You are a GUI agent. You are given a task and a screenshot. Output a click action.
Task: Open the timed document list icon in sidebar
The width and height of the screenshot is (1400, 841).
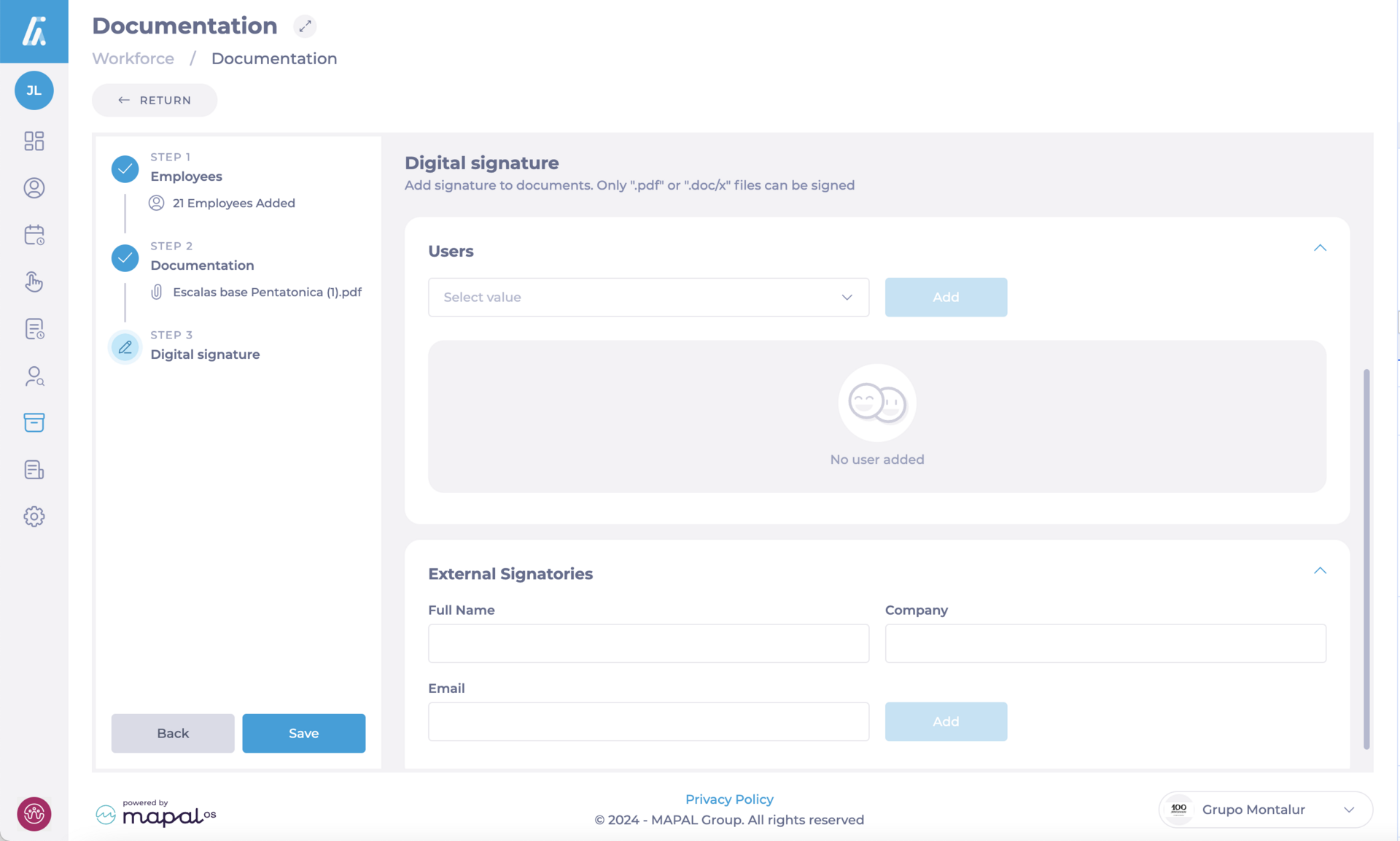pyautogui.click(x=34, y=329)
